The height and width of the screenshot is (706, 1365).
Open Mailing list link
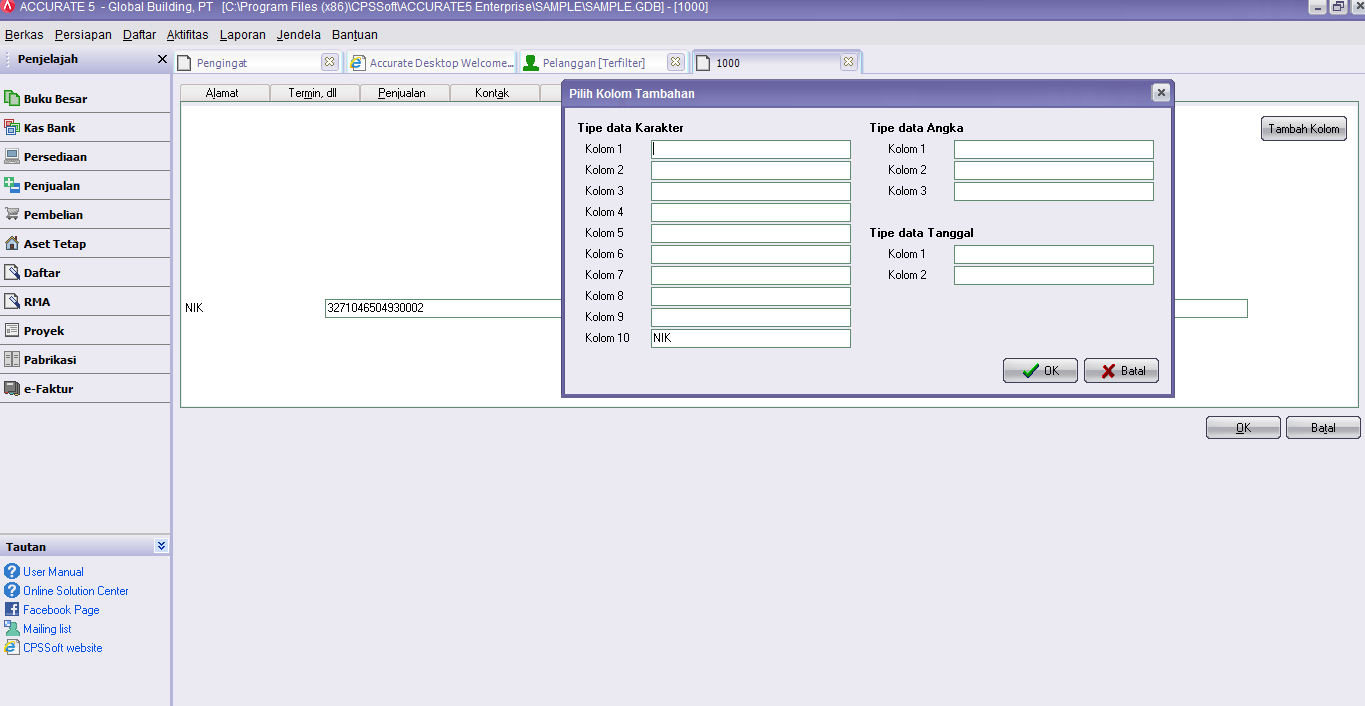(47, 629)
